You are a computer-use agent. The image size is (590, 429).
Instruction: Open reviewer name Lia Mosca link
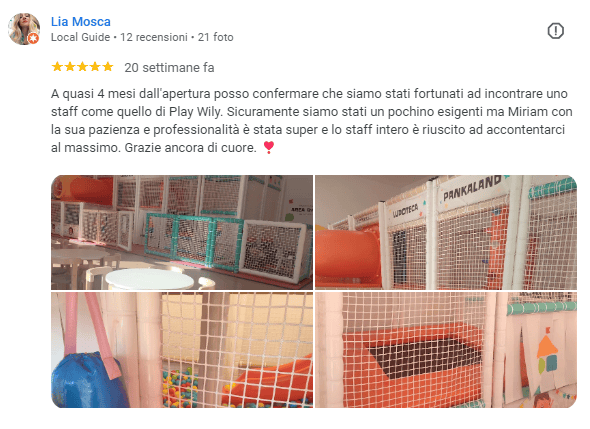point(81,22)
